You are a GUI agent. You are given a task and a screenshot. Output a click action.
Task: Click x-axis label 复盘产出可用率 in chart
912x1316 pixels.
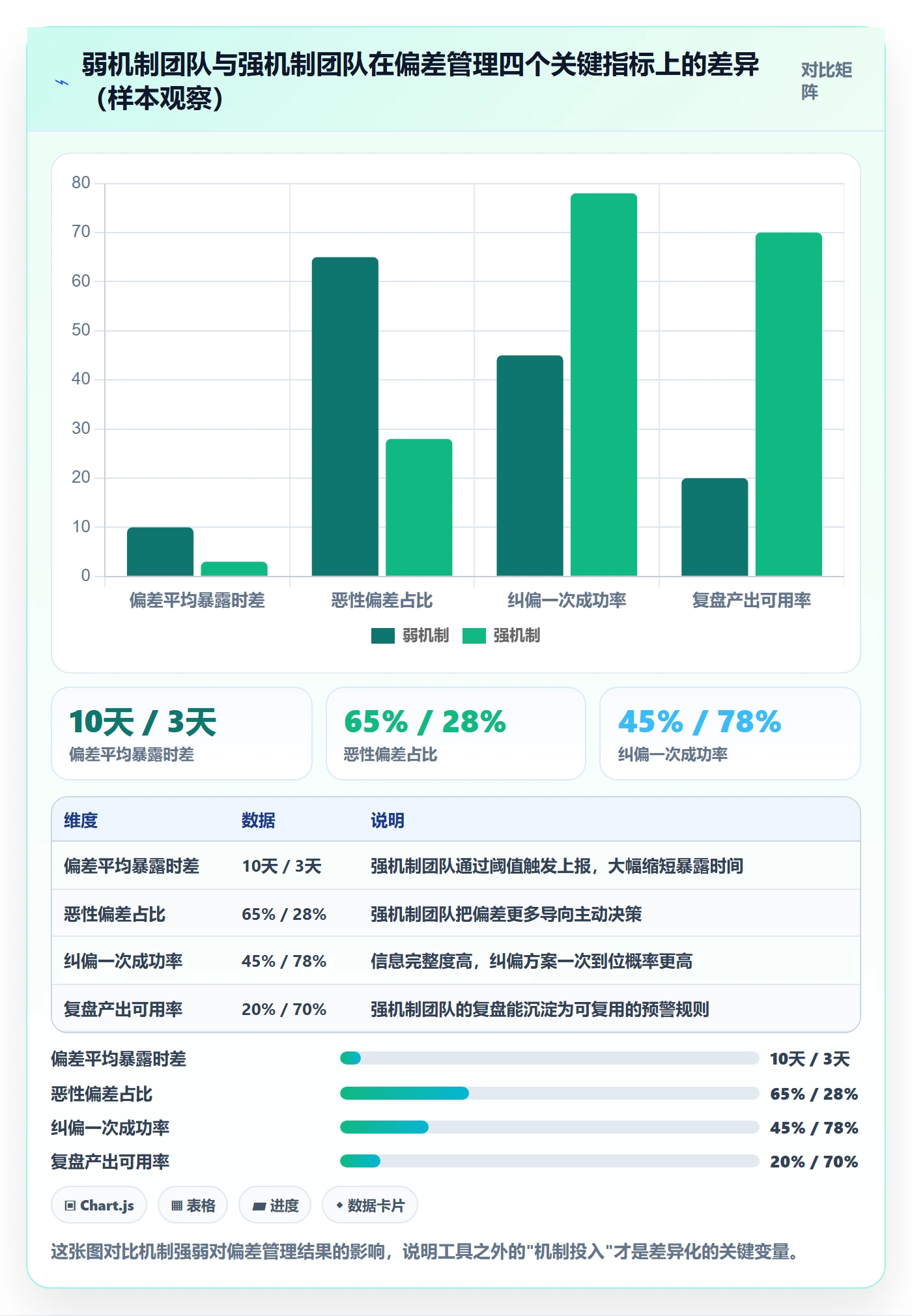pyautogui.click(x=752, y=600)
